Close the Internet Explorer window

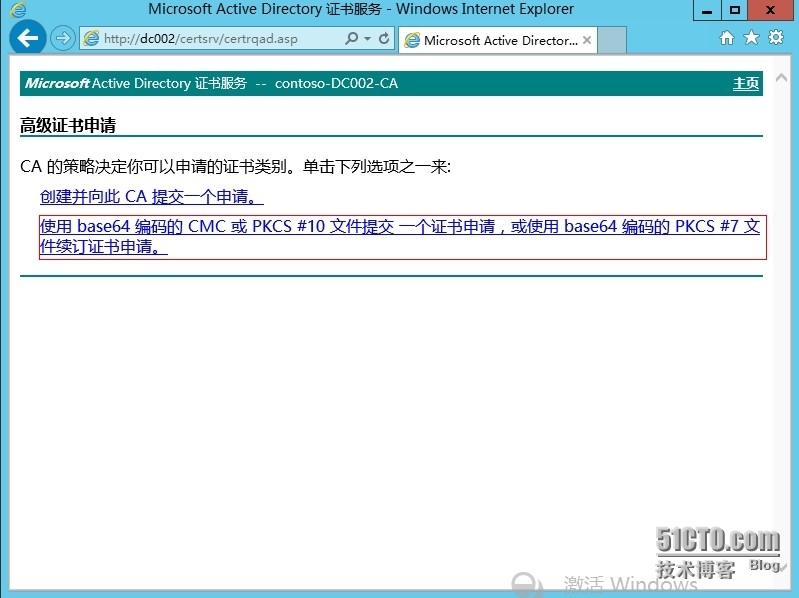click(x=770, y=10)
